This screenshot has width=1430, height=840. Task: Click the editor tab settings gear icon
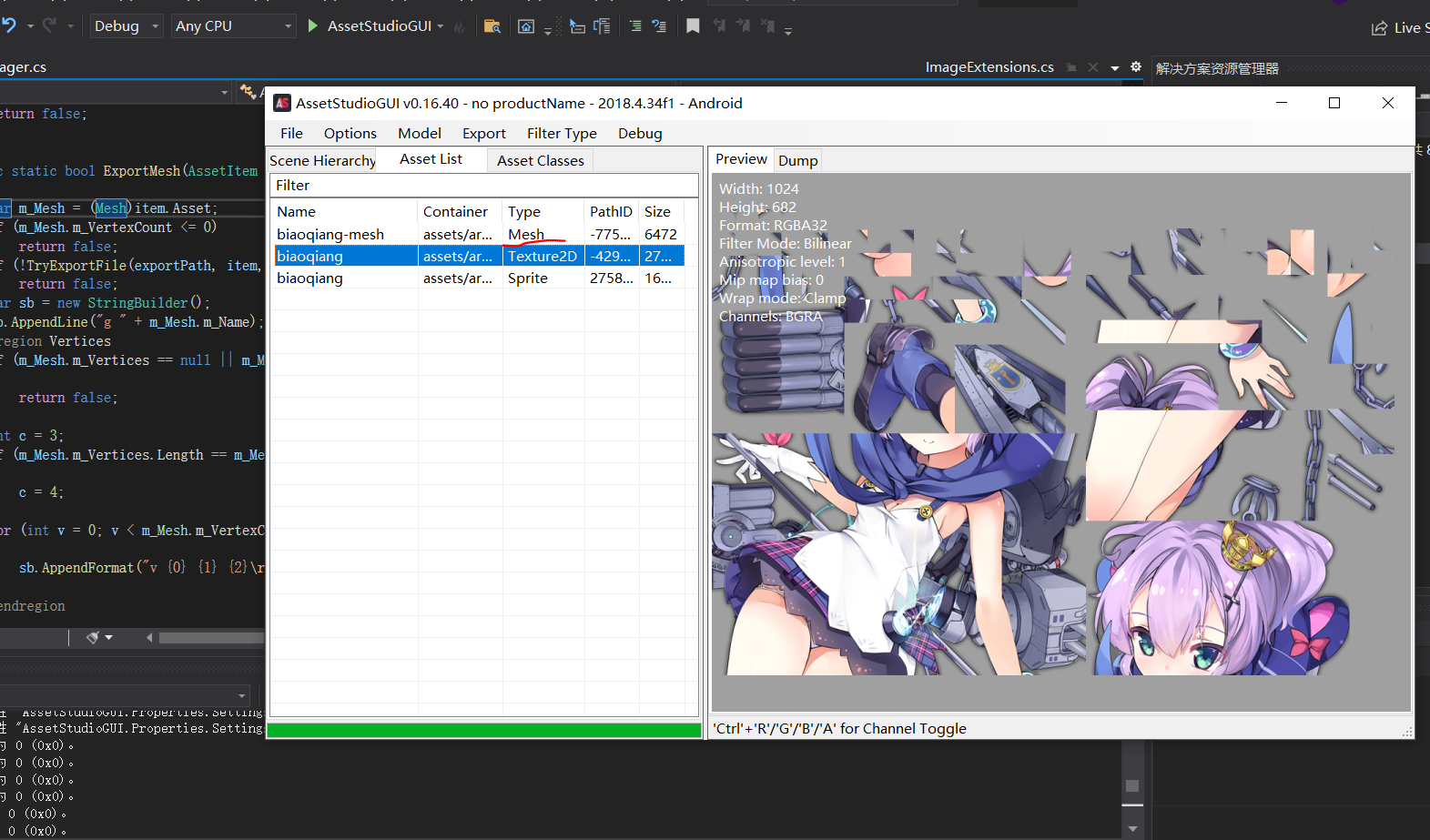pos(1136,66)
